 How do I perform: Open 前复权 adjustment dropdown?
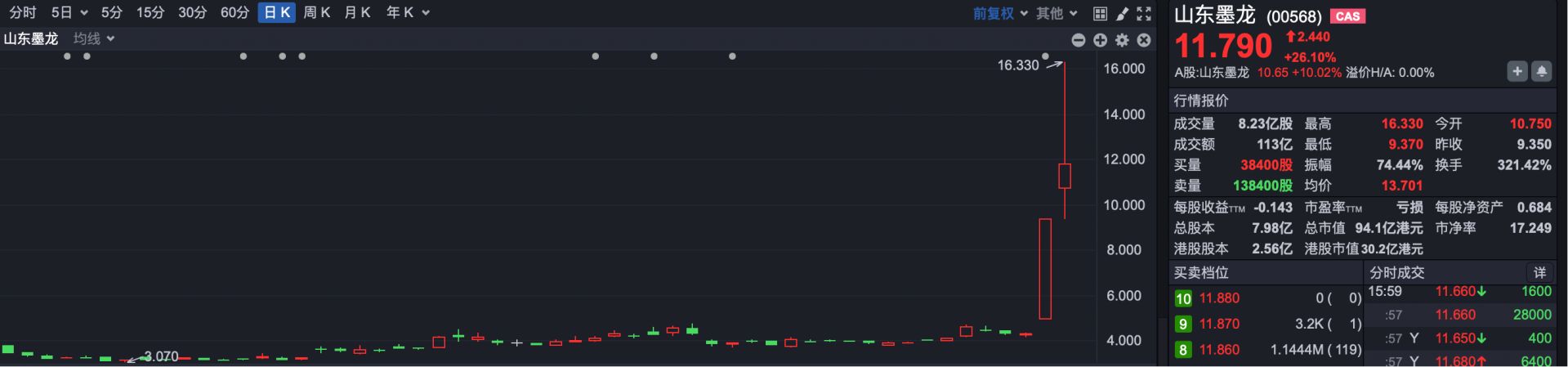pos(999,13)
